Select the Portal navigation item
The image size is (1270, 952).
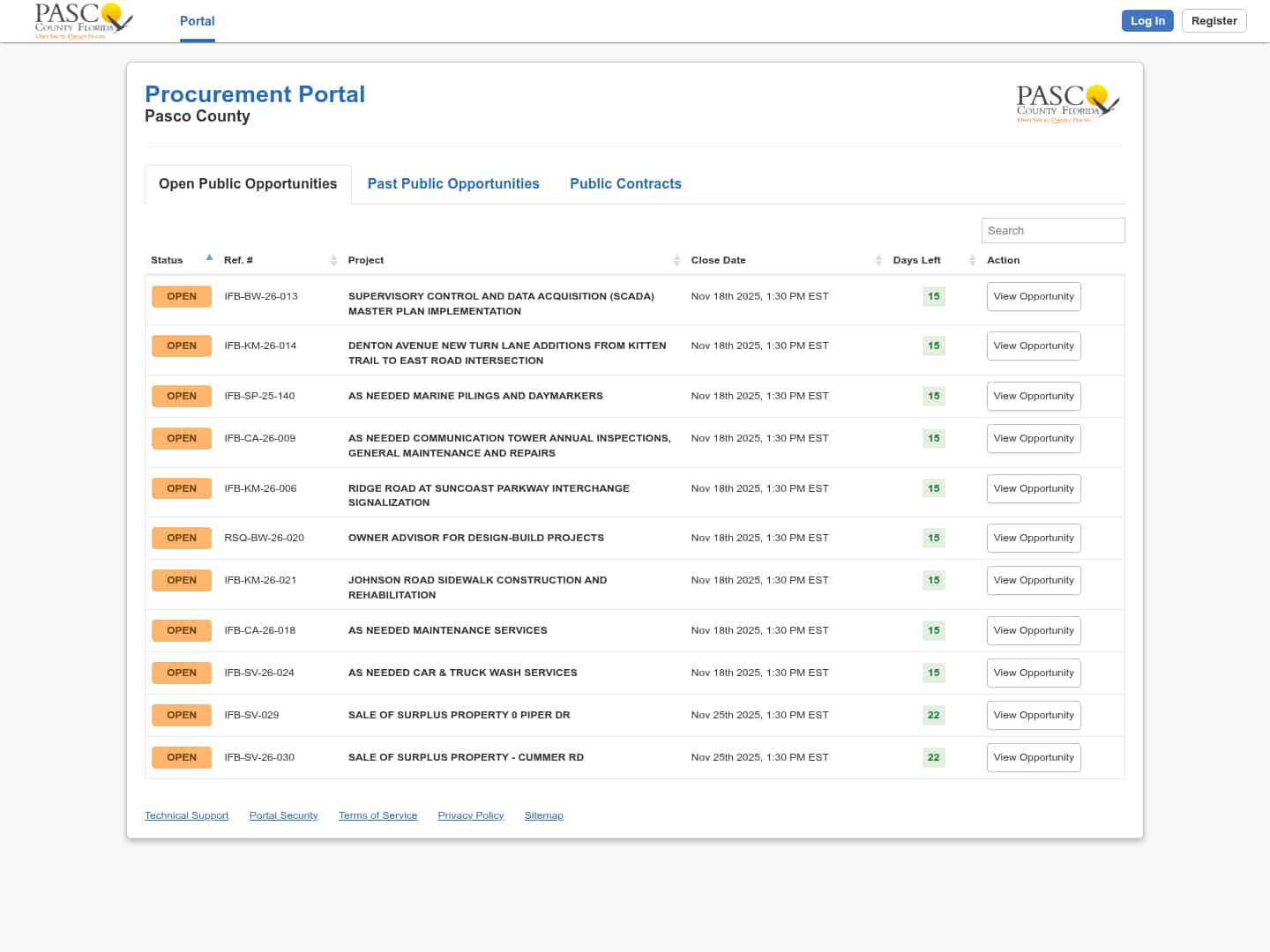[198, 21]
